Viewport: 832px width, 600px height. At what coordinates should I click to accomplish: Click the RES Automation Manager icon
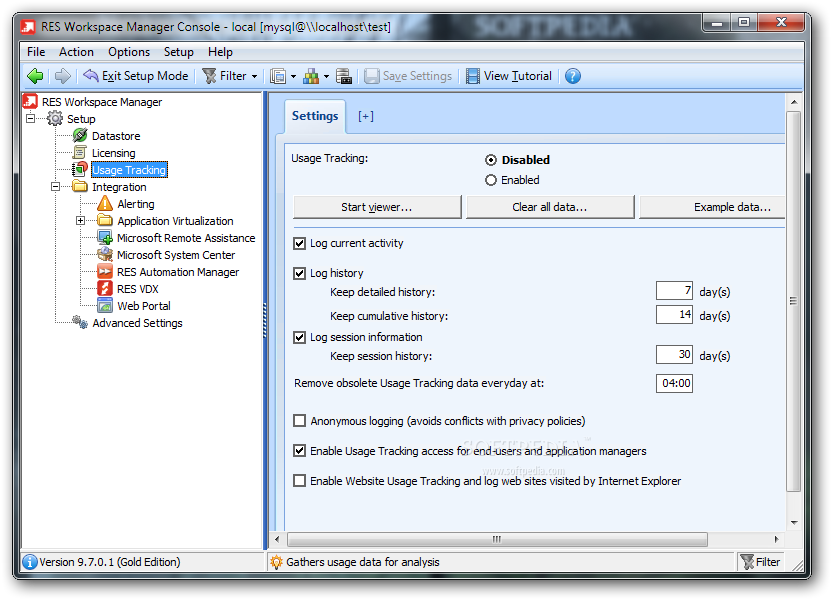[105, 272]
